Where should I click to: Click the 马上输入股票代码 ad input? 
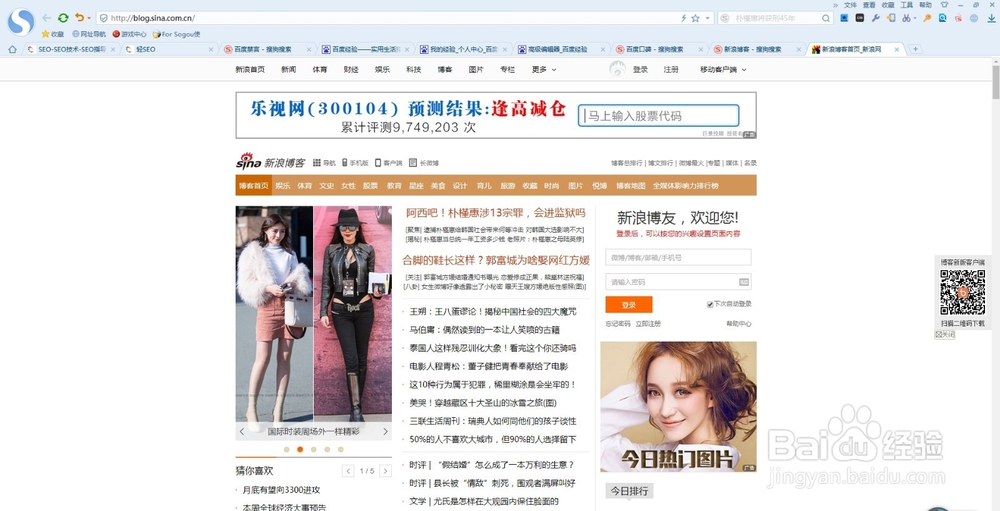(659, 116)
